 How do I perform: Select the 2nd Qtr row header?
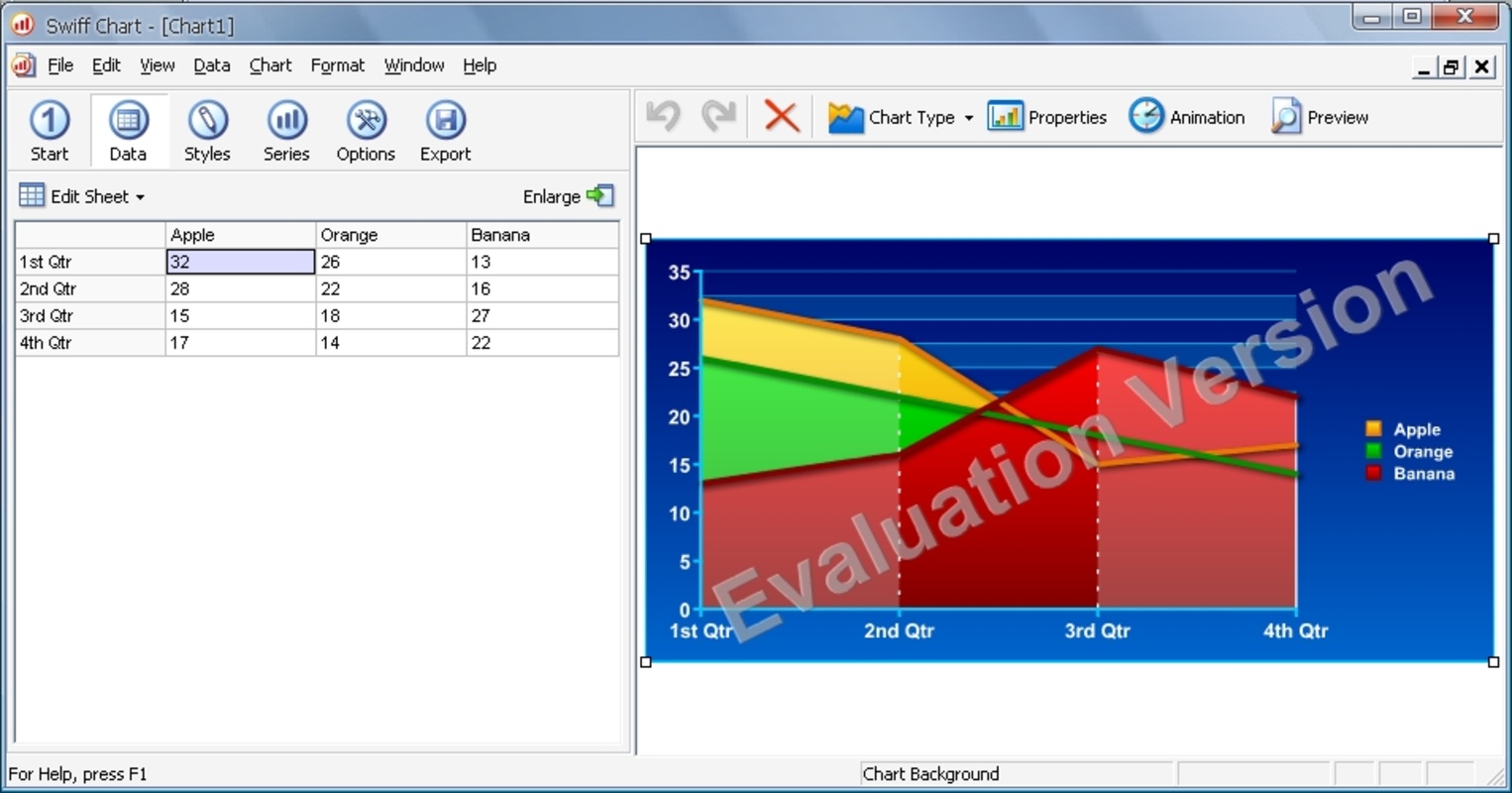click(90, 288)
